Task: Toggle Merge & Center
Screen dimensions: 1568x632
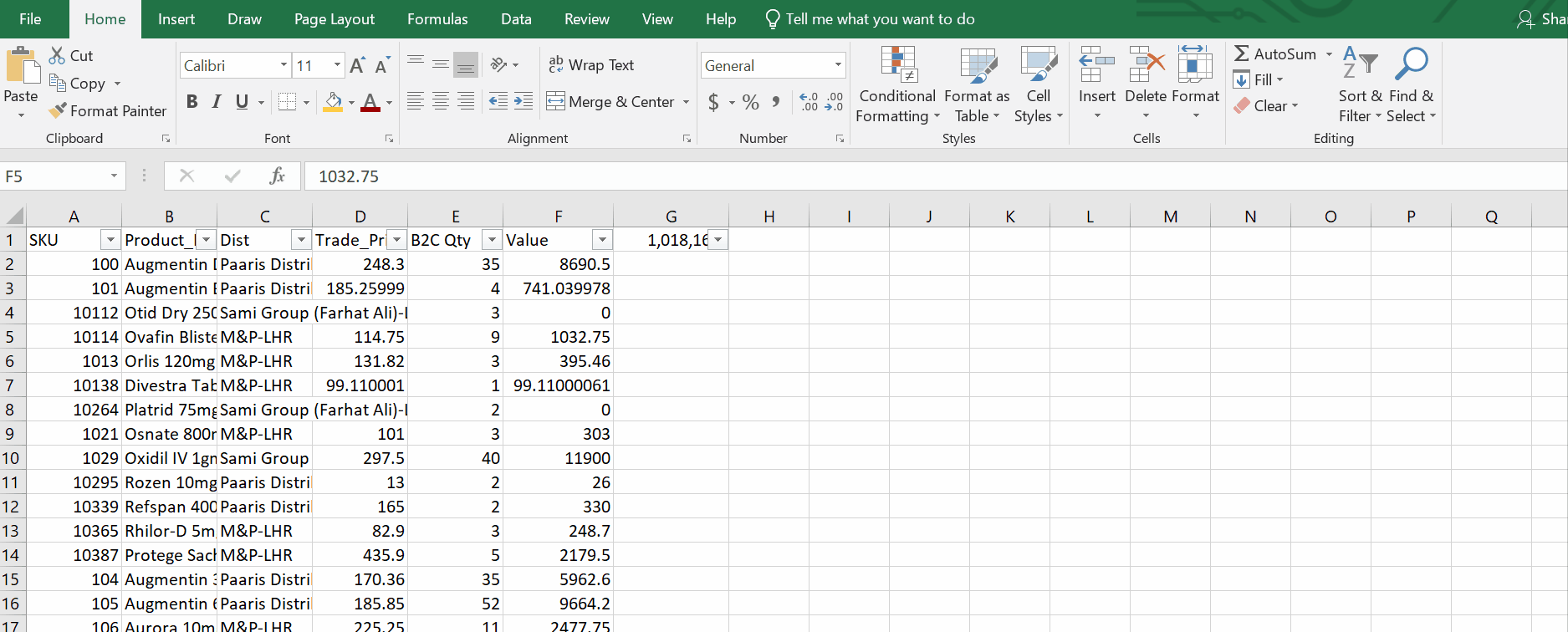Action: (610, 102)
